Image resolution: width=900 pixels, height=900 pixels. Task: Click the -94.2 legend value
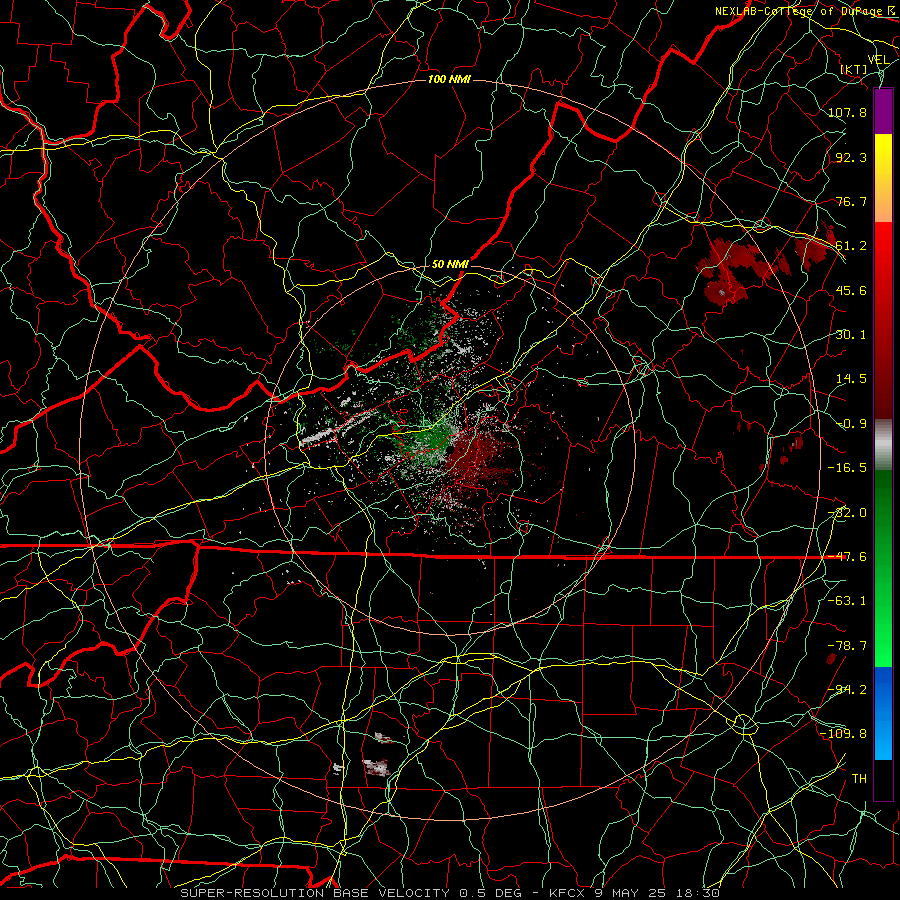point(847,689)
